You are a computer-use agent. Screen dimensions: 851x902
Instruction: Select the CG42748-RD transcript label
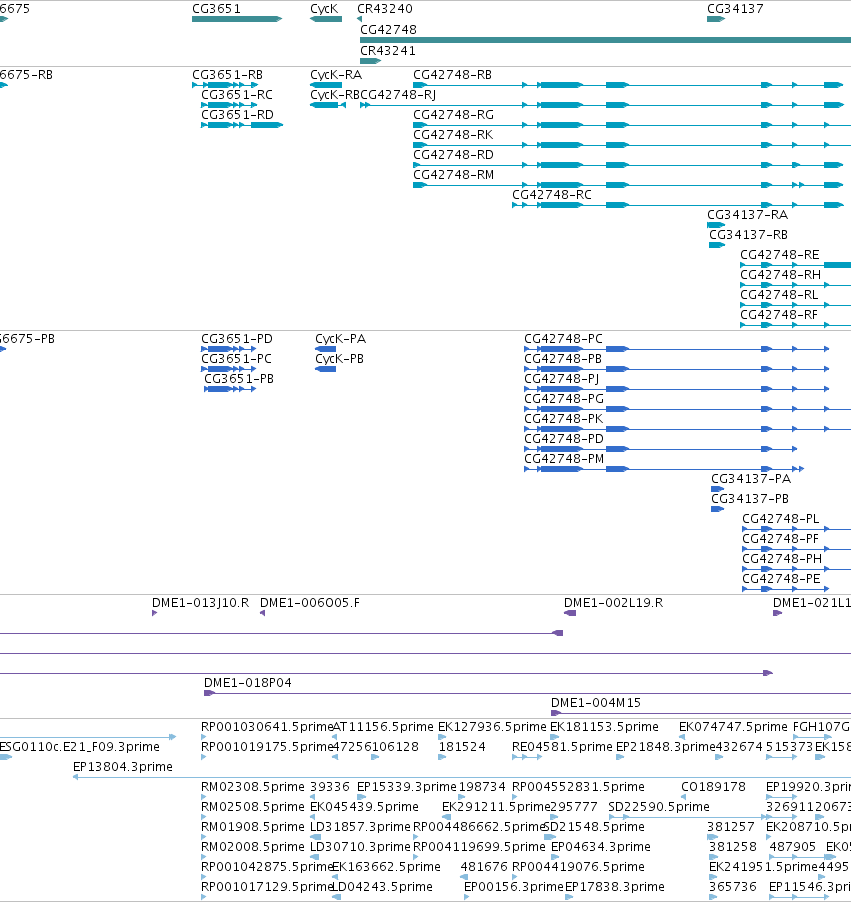[453, 155]
